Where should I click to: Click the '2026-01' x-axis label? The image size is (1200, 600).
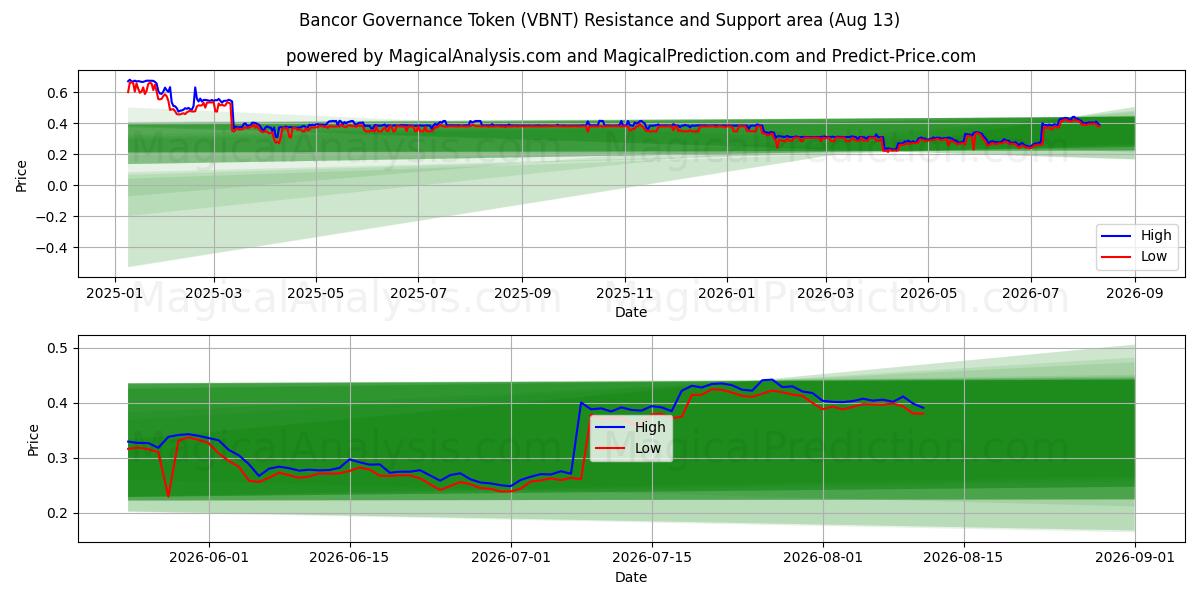pyautogui.click(x=726, y=295)
